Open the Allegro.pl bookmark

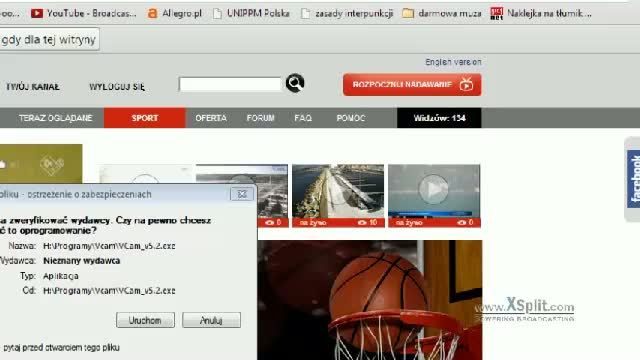(175, 13)
